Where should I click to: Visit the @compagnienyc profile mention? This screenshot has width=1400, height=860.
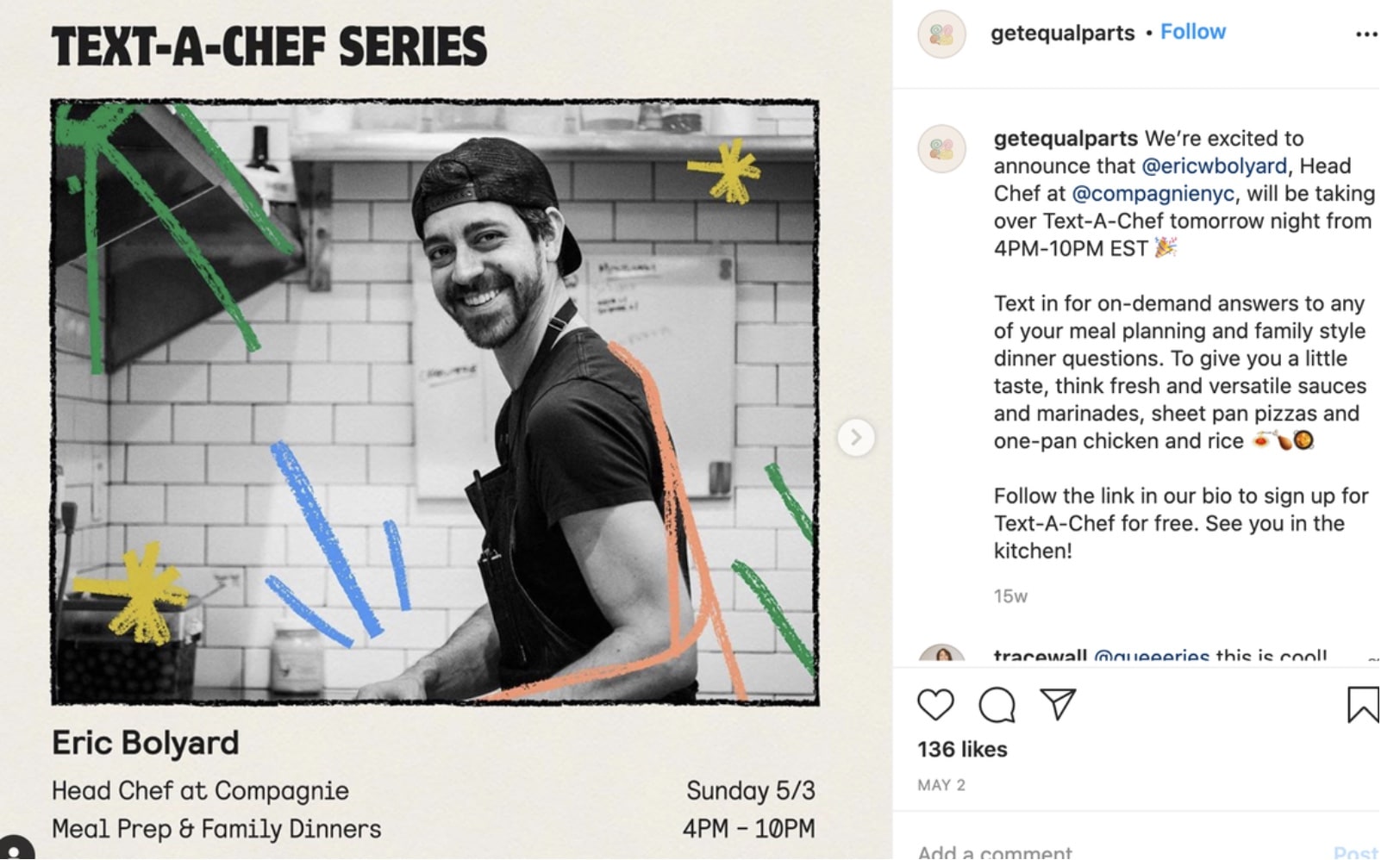coord(1153,193)
